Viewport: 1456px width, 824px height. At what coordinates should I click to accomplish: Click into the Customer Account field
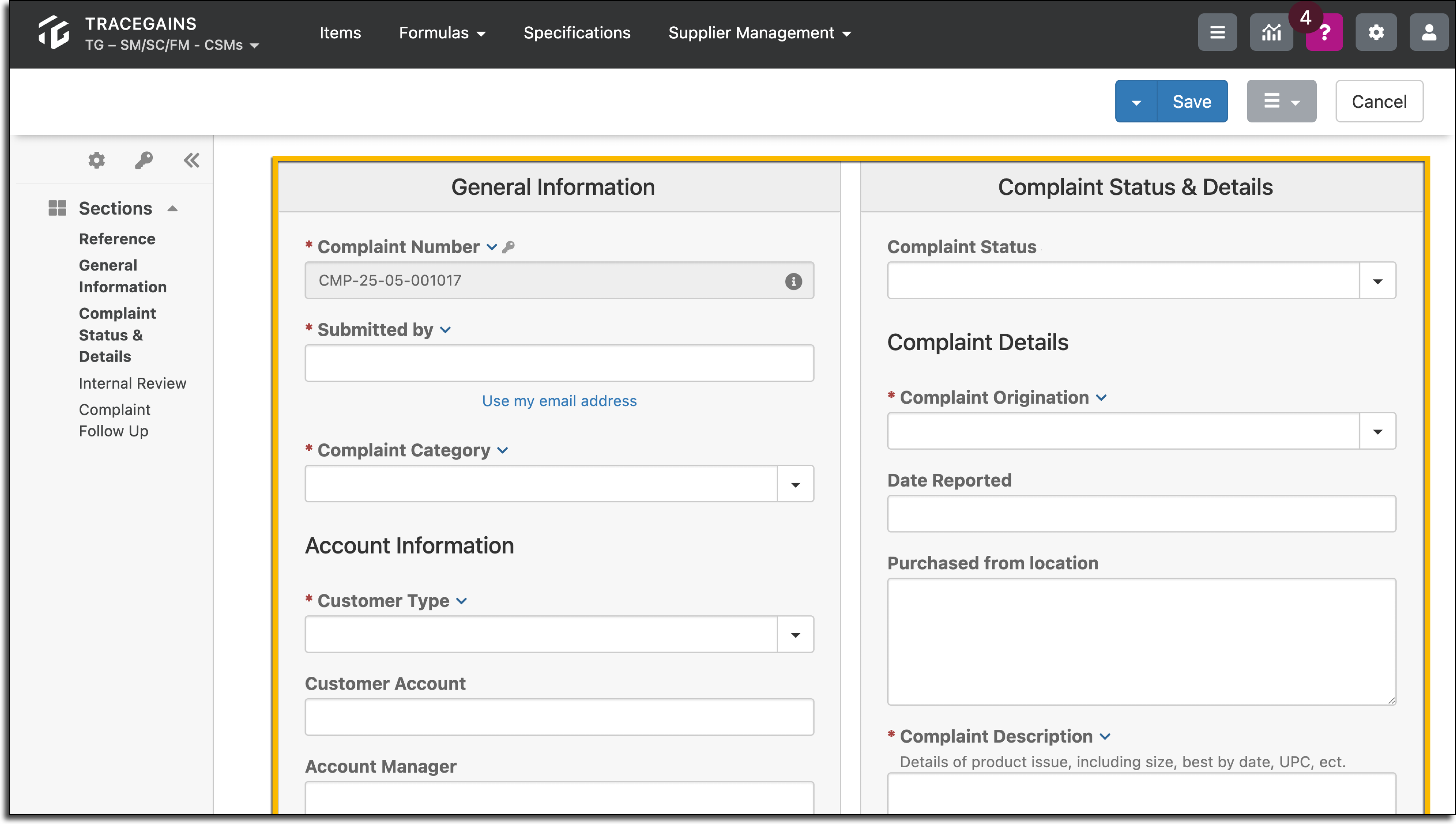coord(559,717)
